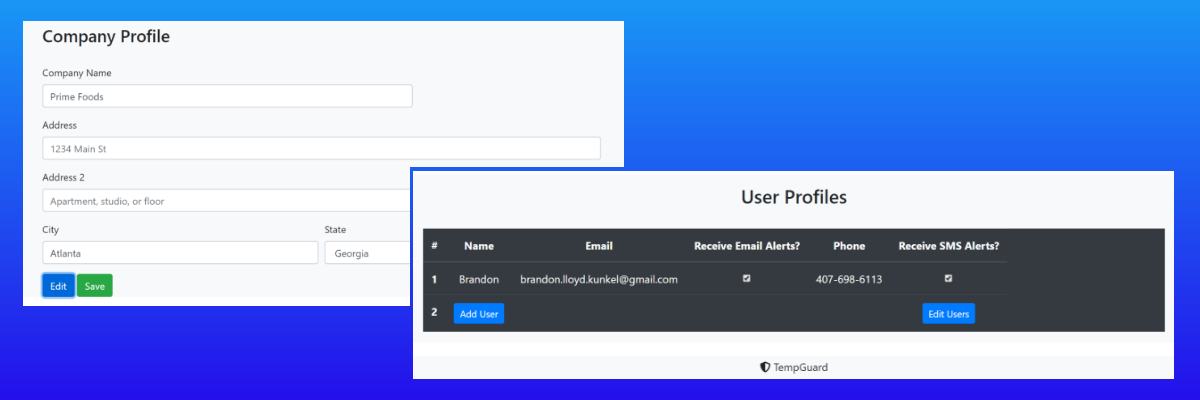Click the Company Name label
Image resolution: width=1200 pixels, height=400 pixels.
77,73
